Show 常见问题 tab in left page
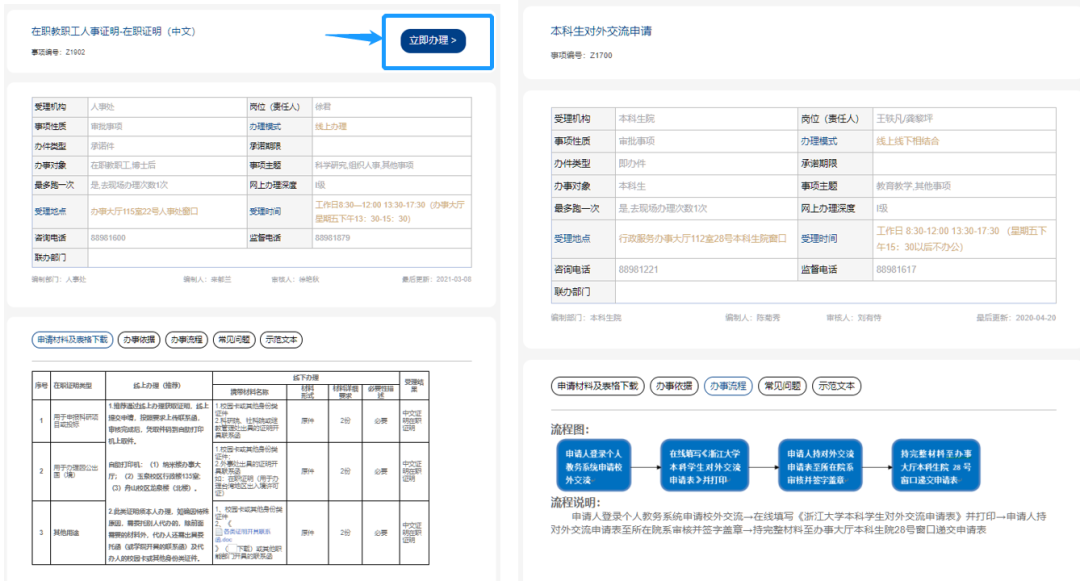Image resolution: width=1080 pixels, height=581 pixels. point(233,340)
